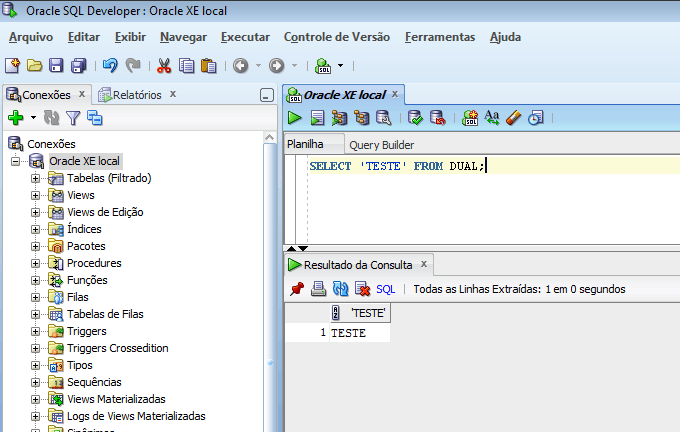This screenshot has width=680, height=432.
Task: Click SQL Tuning Advisor icon
Action: click(x=383, y=118)
